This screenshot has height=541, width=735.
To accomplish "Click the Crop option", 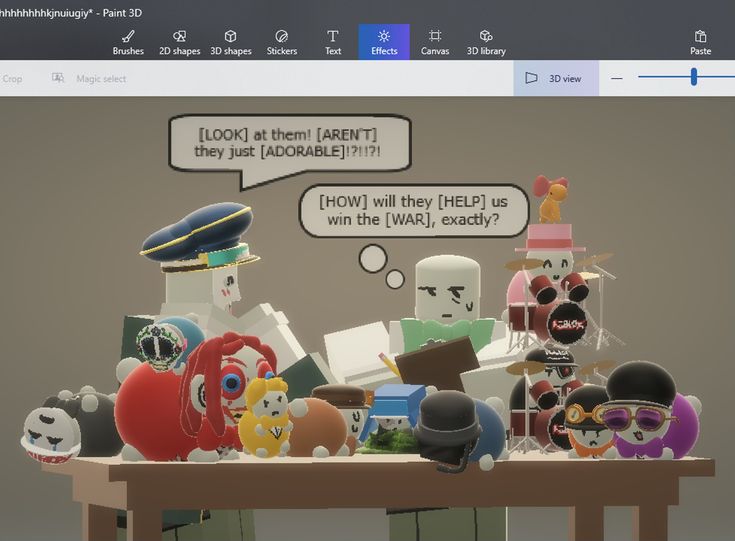I will 12,78.
